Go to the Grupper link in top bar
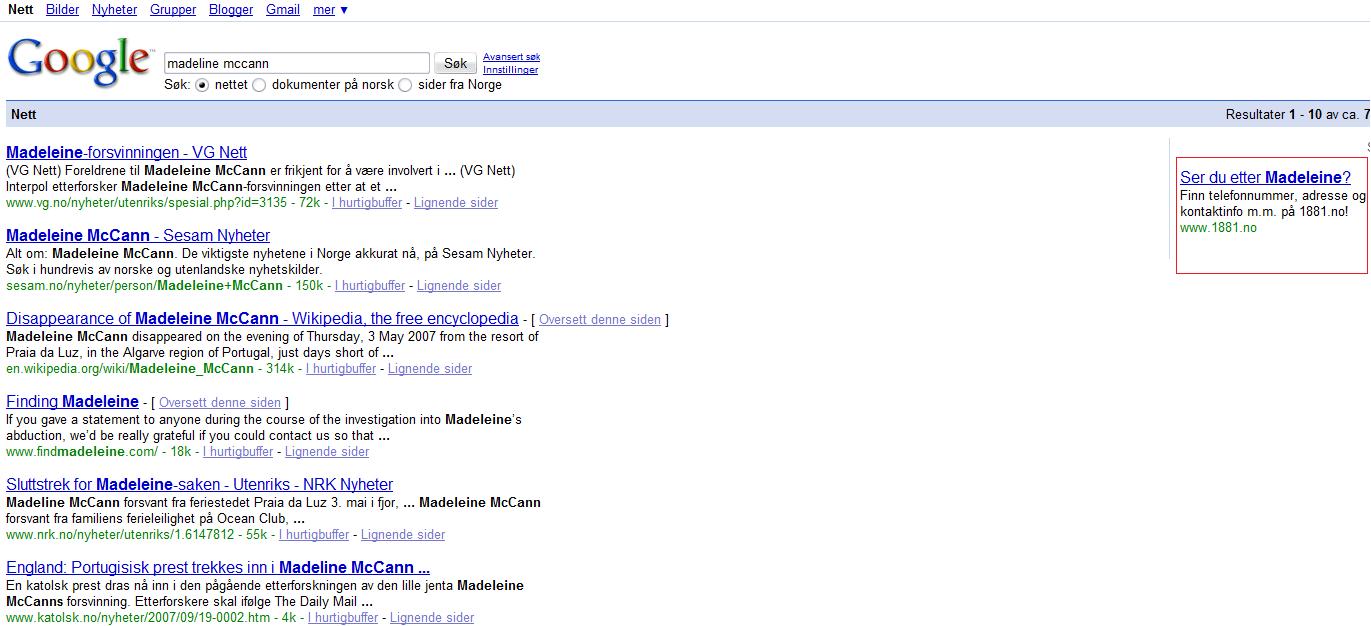The image size is (1371, 626). point(173,10)
